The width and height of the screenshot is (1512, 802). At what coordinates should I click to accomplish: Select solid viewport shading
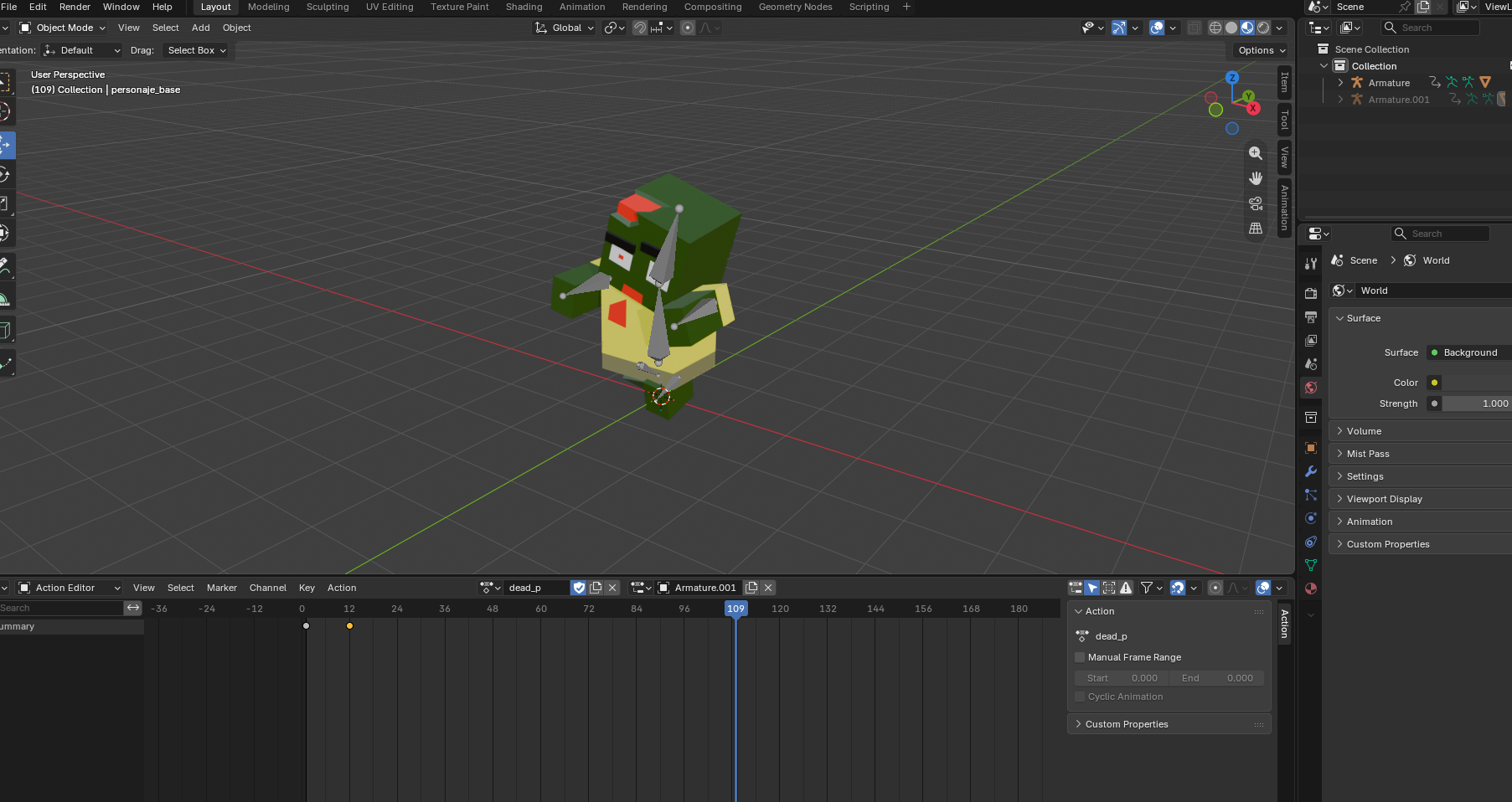tap(1231, 28)
